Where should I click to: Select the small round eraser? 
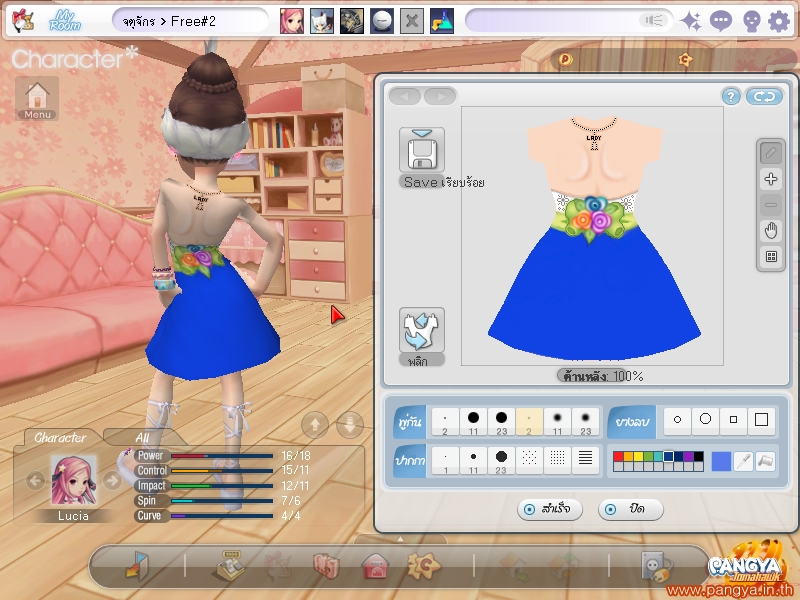(x=677, y=420)
